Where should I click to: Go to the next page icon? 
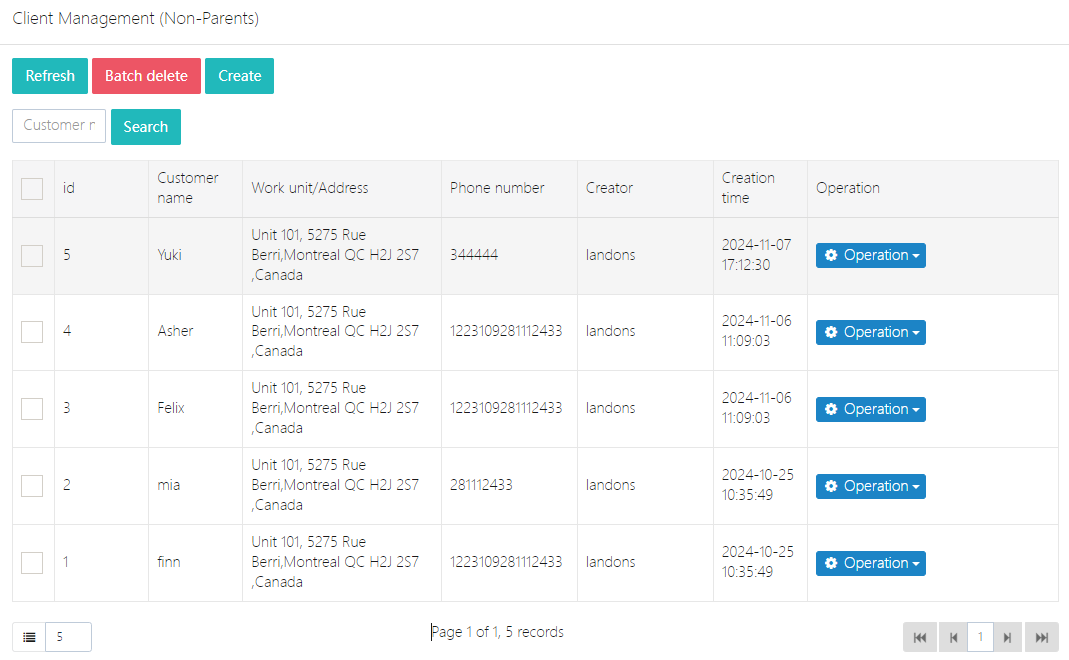[x=1008, y=637]
